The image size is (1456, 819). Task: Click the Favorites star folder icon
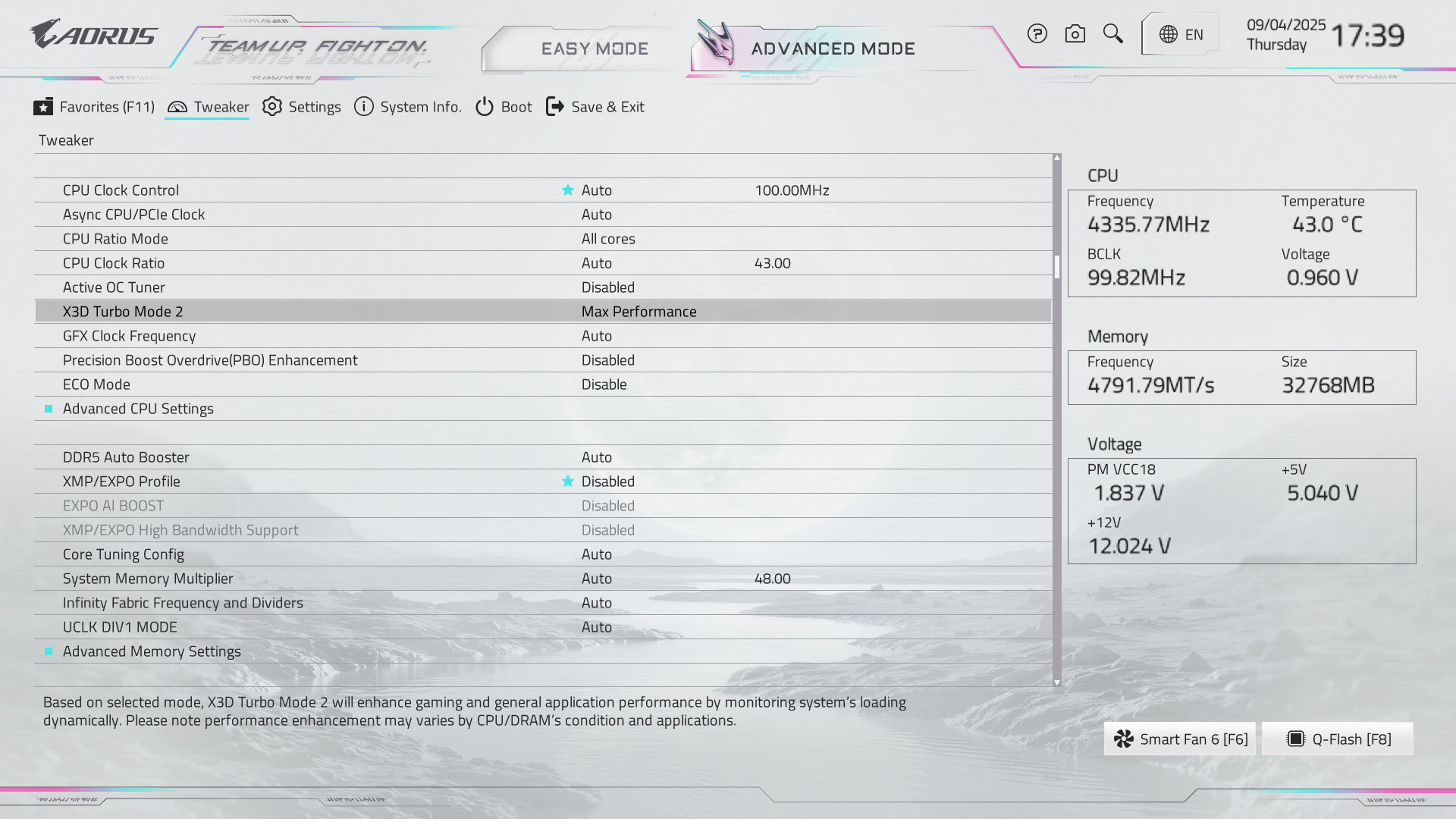pyautogui.click(x=43, y=107)
